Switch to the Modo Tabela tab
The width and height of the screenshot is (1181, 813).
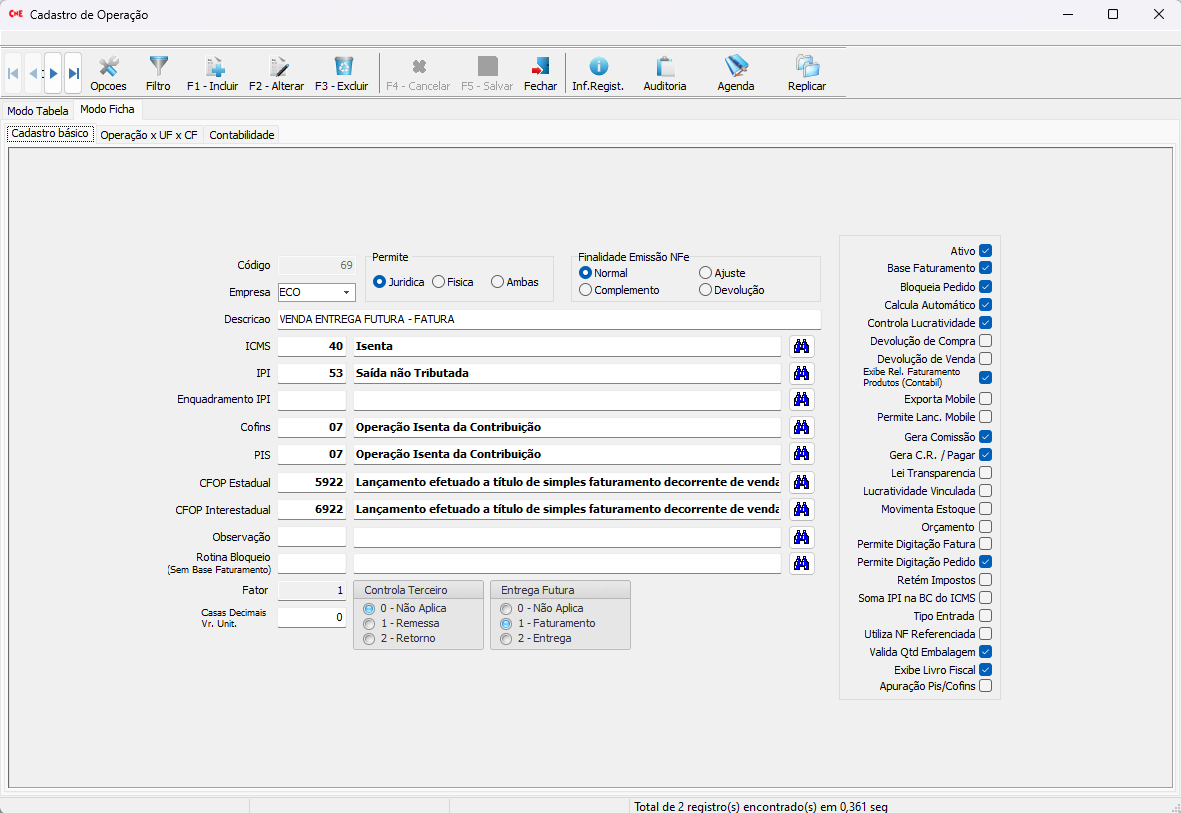coord(38,110)
